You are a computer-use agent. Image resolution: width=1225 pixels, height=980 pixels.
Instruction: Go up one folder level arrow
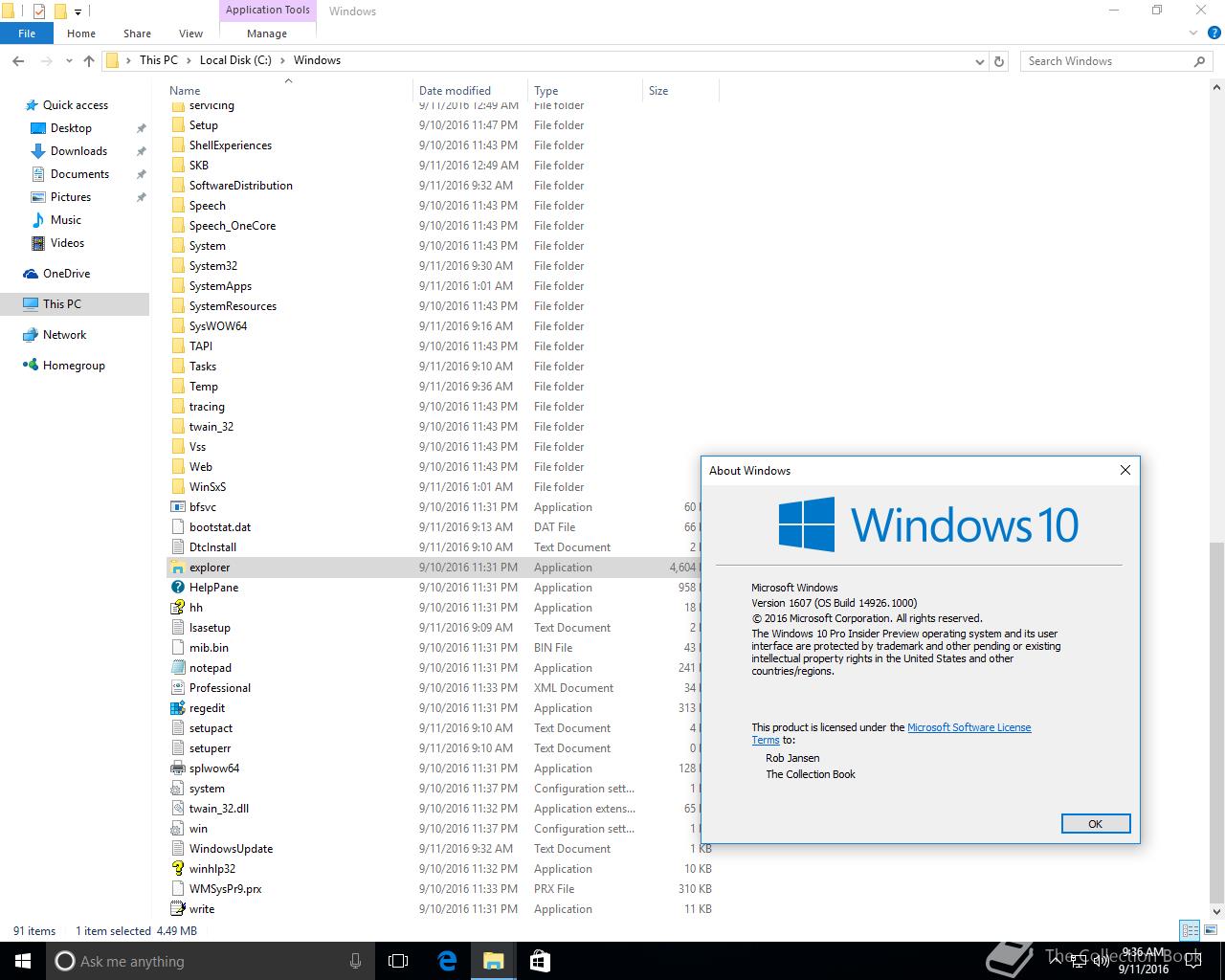click(x=89, y=60)
